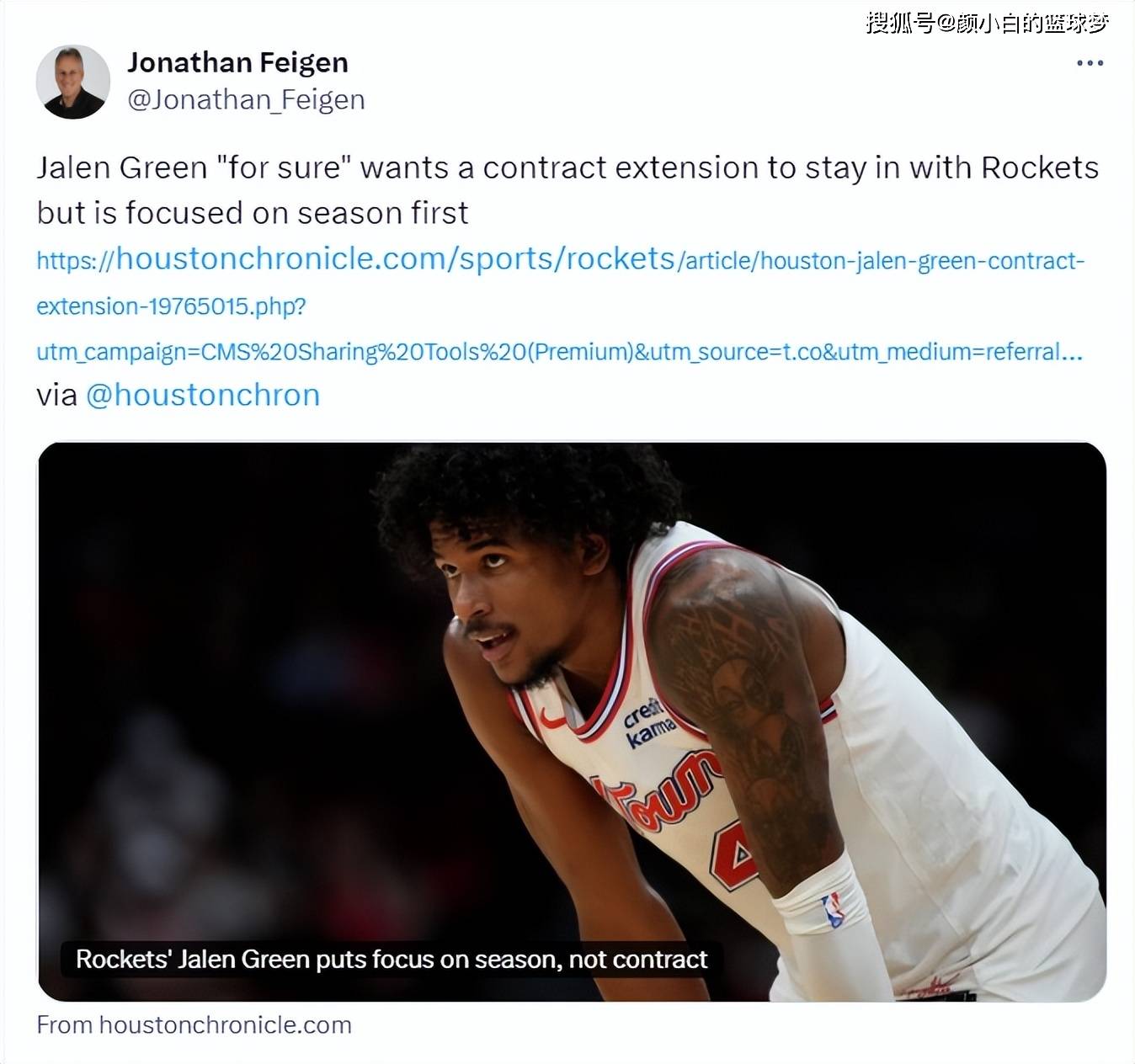
Task: Click the NBA logo on the arm sleeve
Action: 833,910
